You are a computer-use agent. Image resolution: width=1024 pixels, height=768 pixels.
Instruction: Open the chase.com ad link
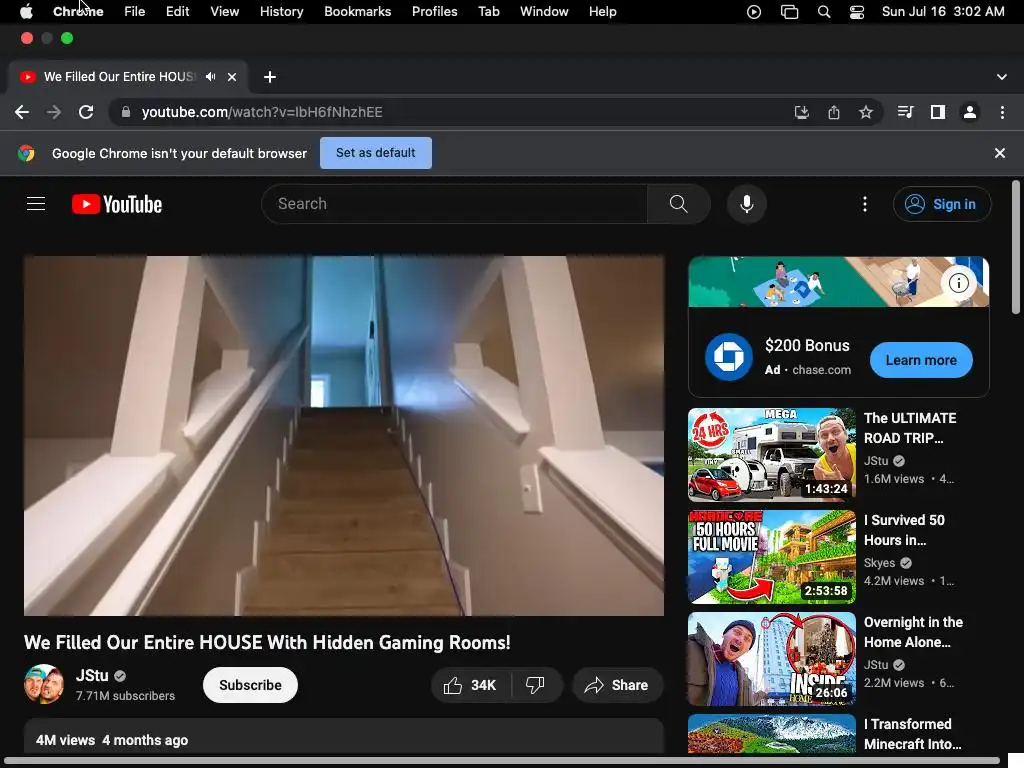point(821,370)
